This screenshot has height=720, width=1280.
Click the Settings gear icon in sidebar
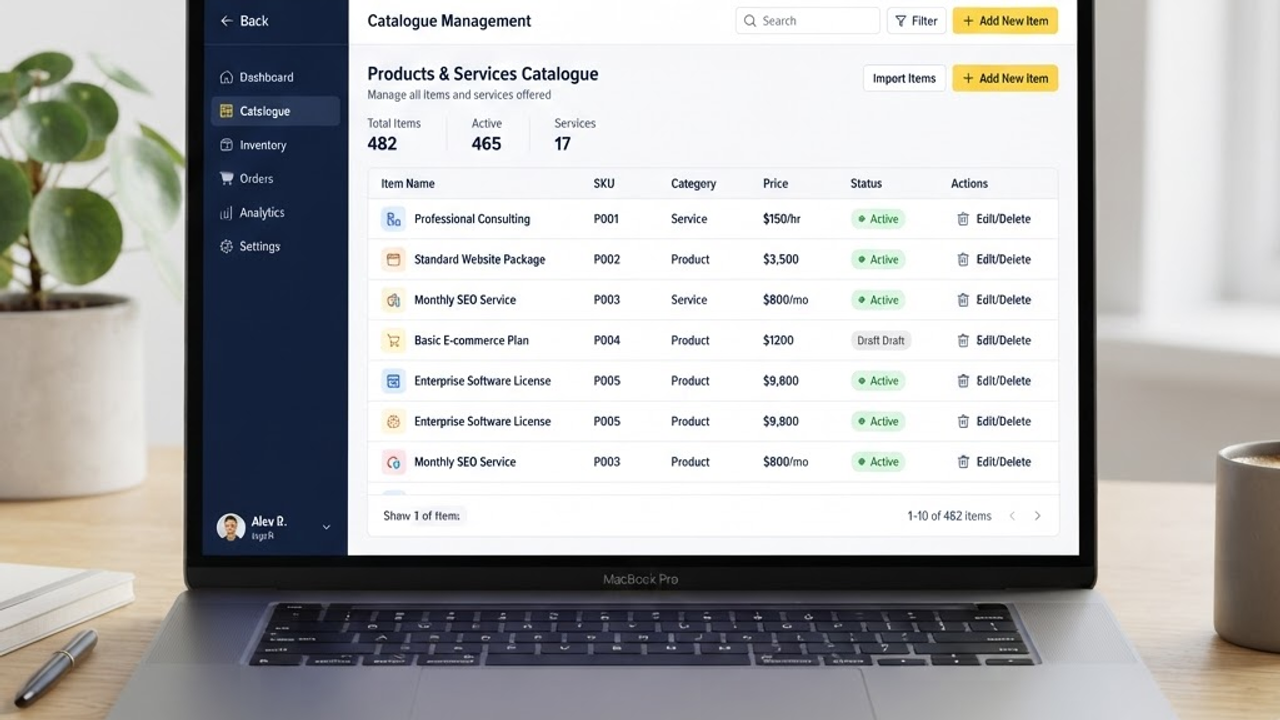(x=226, y=246)
